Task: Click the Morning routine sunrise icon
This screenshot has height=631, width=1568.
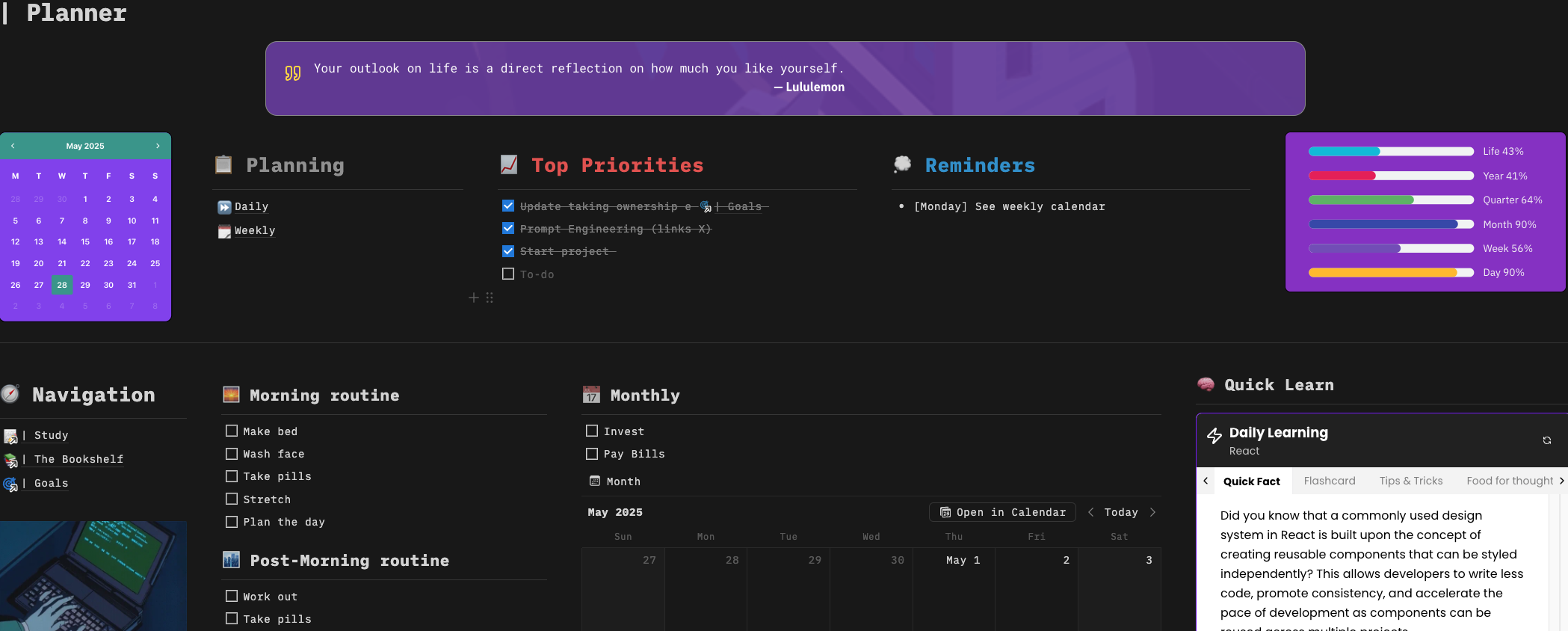Action: coord(232,395)
